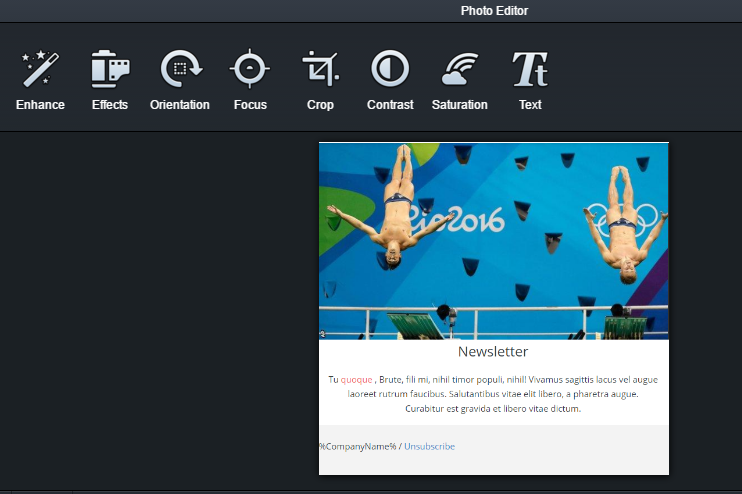Viewport: 742px width, 494px height.
Task: Click the Newsletter heading in the preview
Action: [x=493, y=352]
